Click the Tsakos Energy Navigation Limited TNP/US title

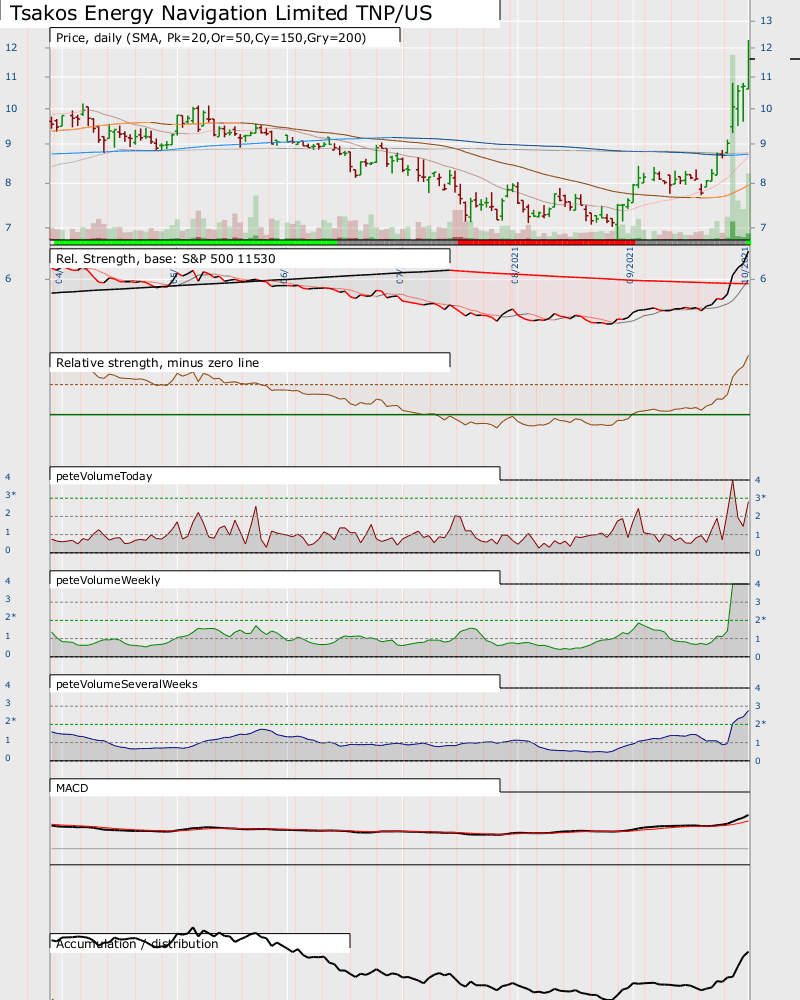221,13
